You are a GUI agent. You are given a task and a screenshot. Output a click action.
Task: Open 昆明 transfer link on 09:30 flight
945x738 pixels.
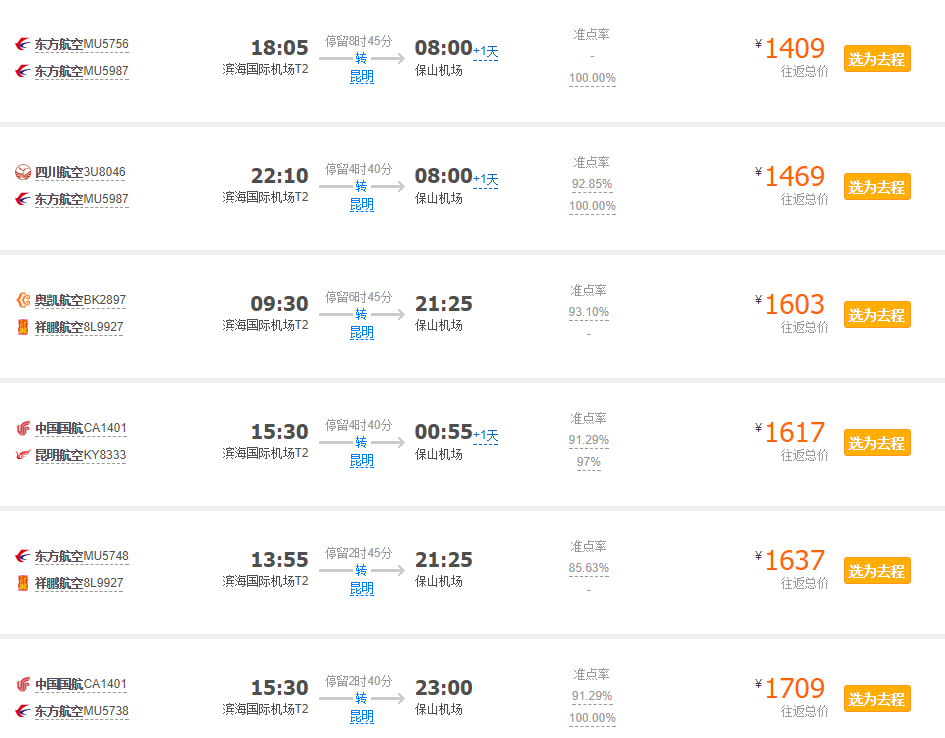[362, 333]
